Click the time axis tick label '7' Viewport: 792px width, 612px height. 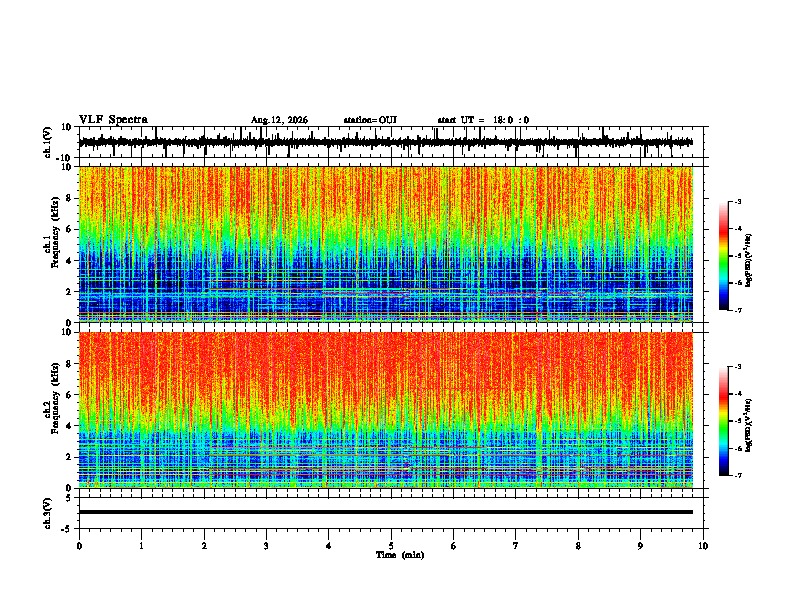[x=516, y=546]
